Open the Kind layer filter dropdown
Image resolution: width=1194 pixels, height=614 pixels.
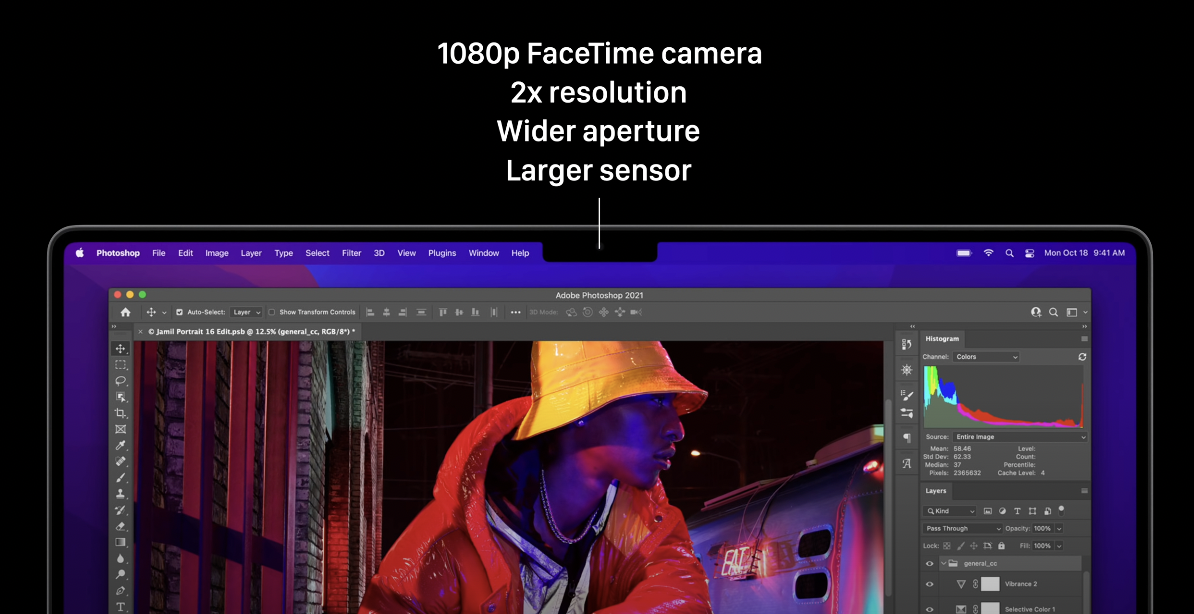click(x=950, y=511)
